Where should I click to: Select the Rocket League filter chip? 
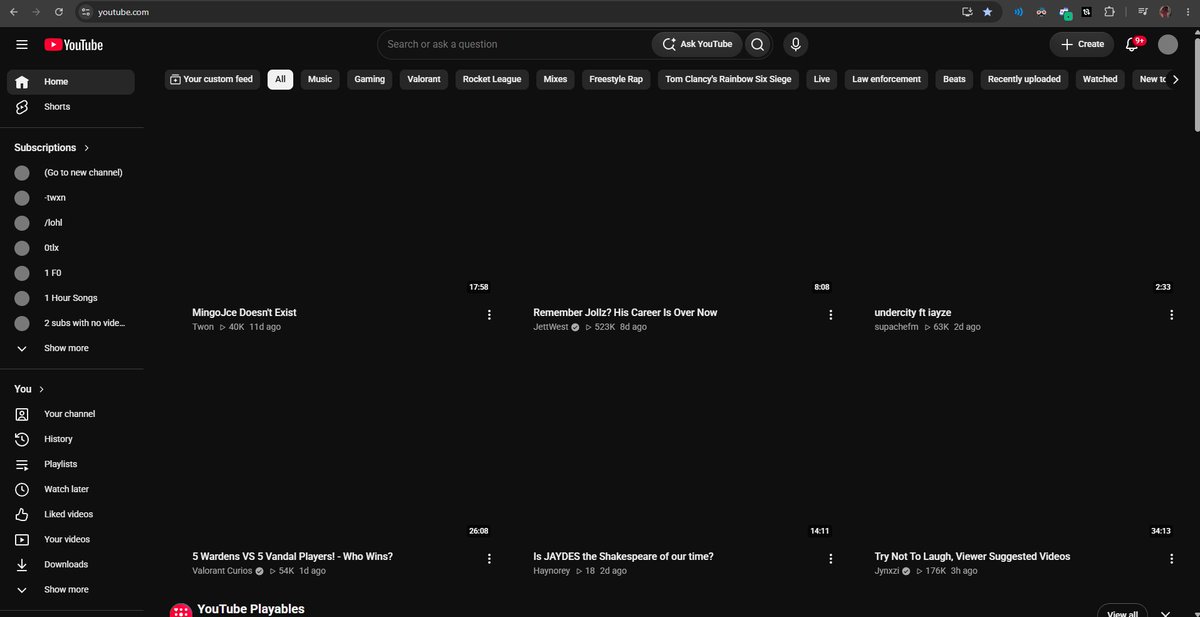[492, 79]
